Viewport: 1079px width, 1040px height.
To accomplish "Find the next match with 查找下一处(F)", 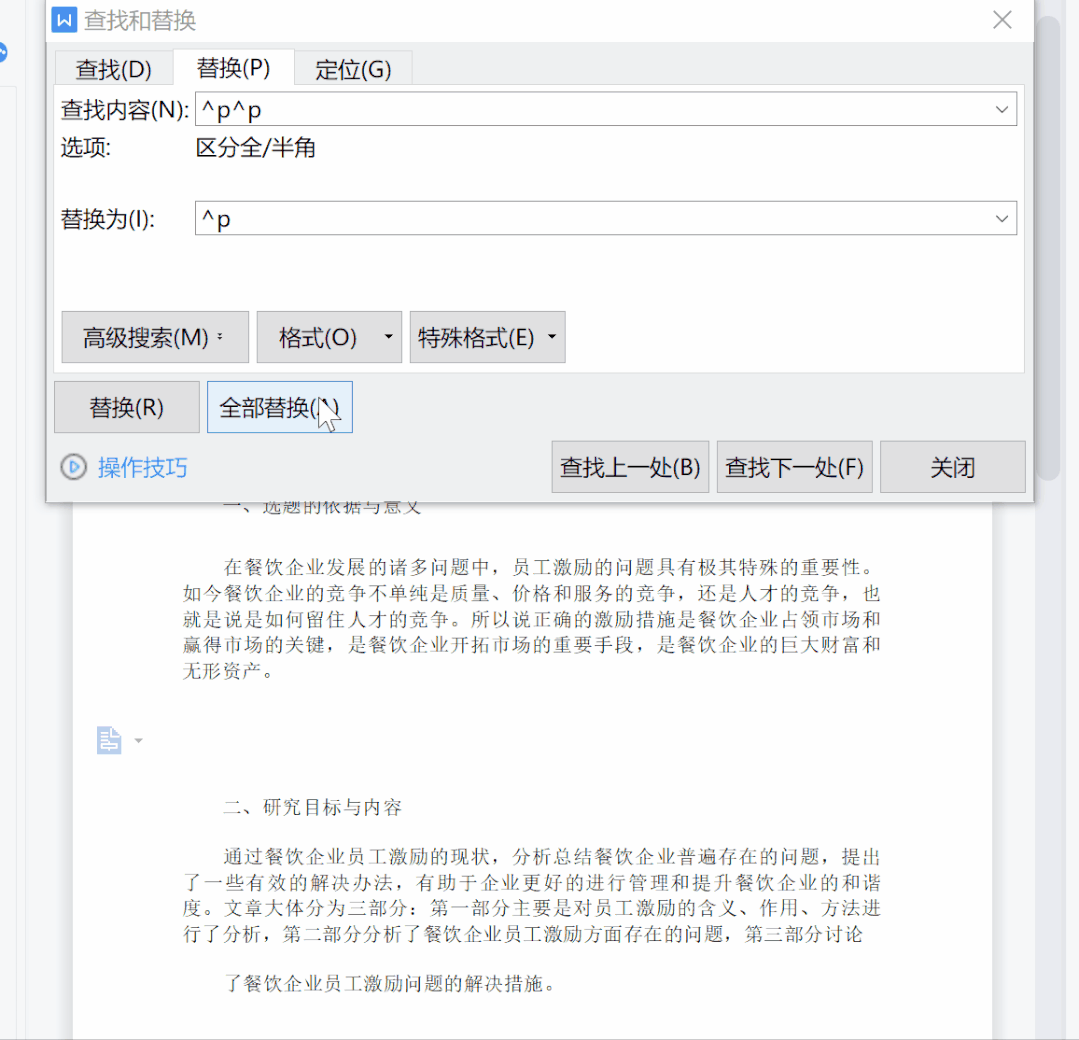I will coord(794,467).
